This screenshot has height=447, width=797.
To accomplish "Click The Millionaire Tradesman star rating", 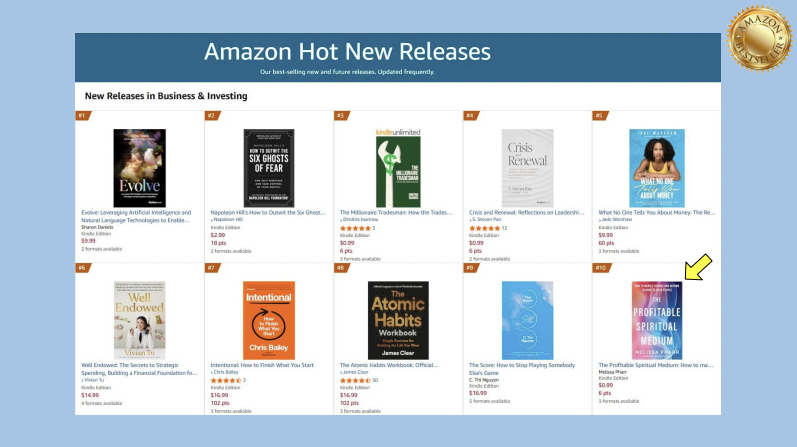I will pyautogui.click(x=358, y=229).
